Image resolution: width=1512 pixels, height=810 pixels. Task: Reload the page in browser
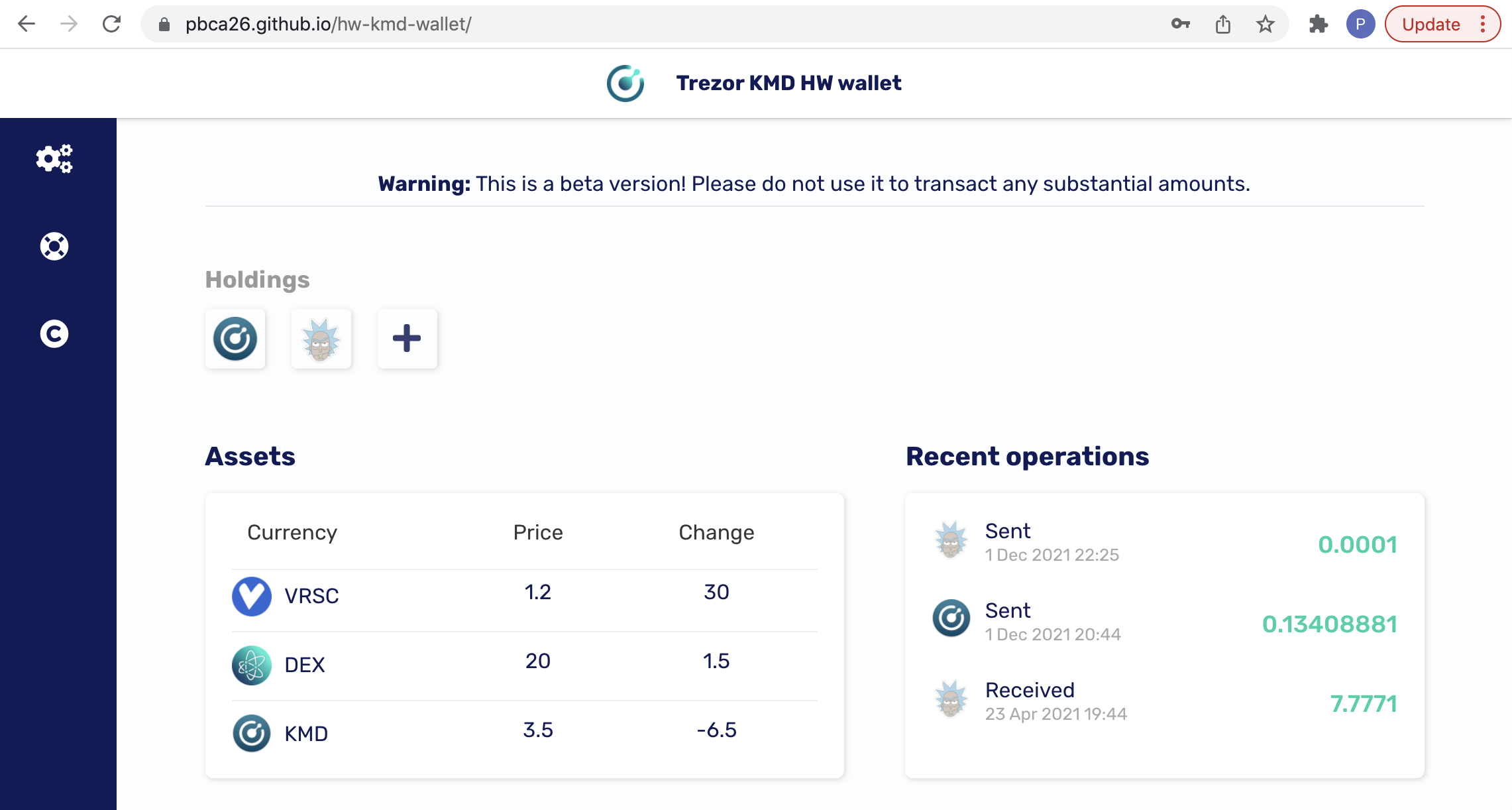coord(111,25)
